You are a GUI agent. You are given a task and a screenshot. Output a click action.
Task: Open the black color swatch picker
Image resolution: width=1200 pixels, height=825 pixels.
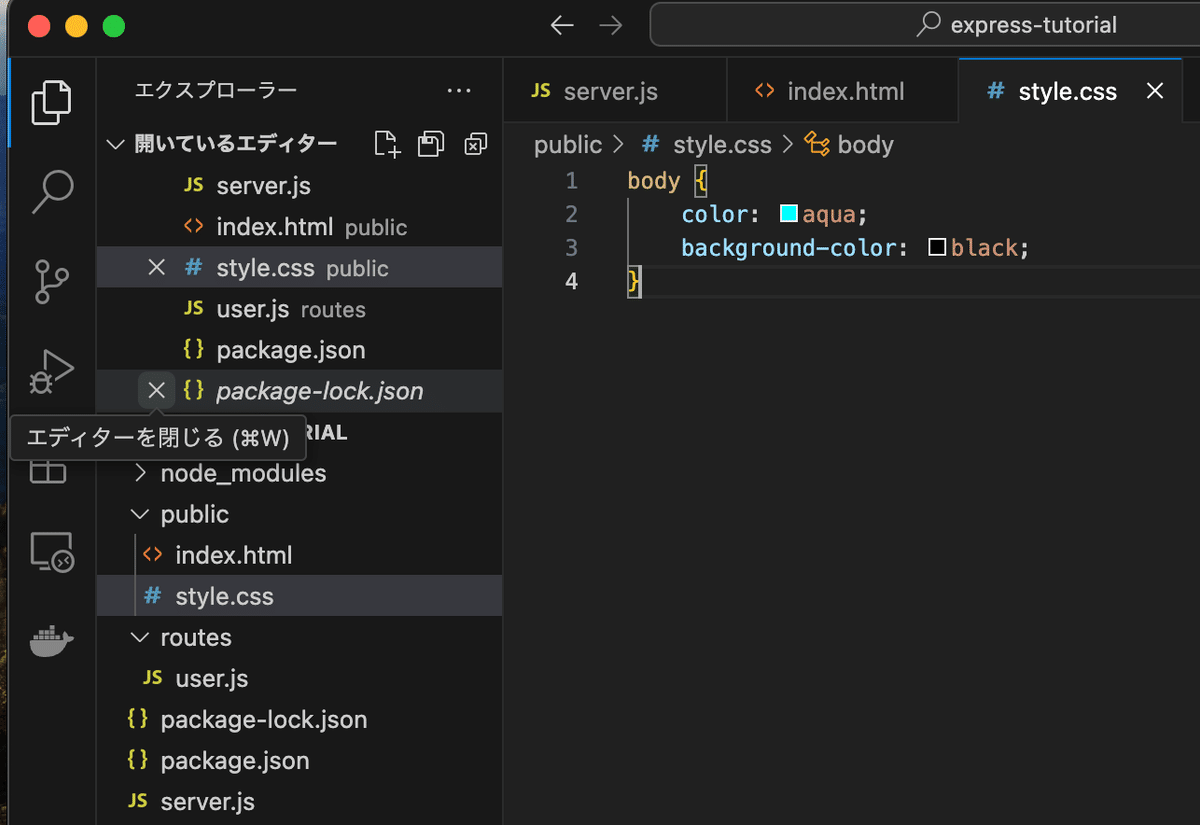tap(937, 247)
